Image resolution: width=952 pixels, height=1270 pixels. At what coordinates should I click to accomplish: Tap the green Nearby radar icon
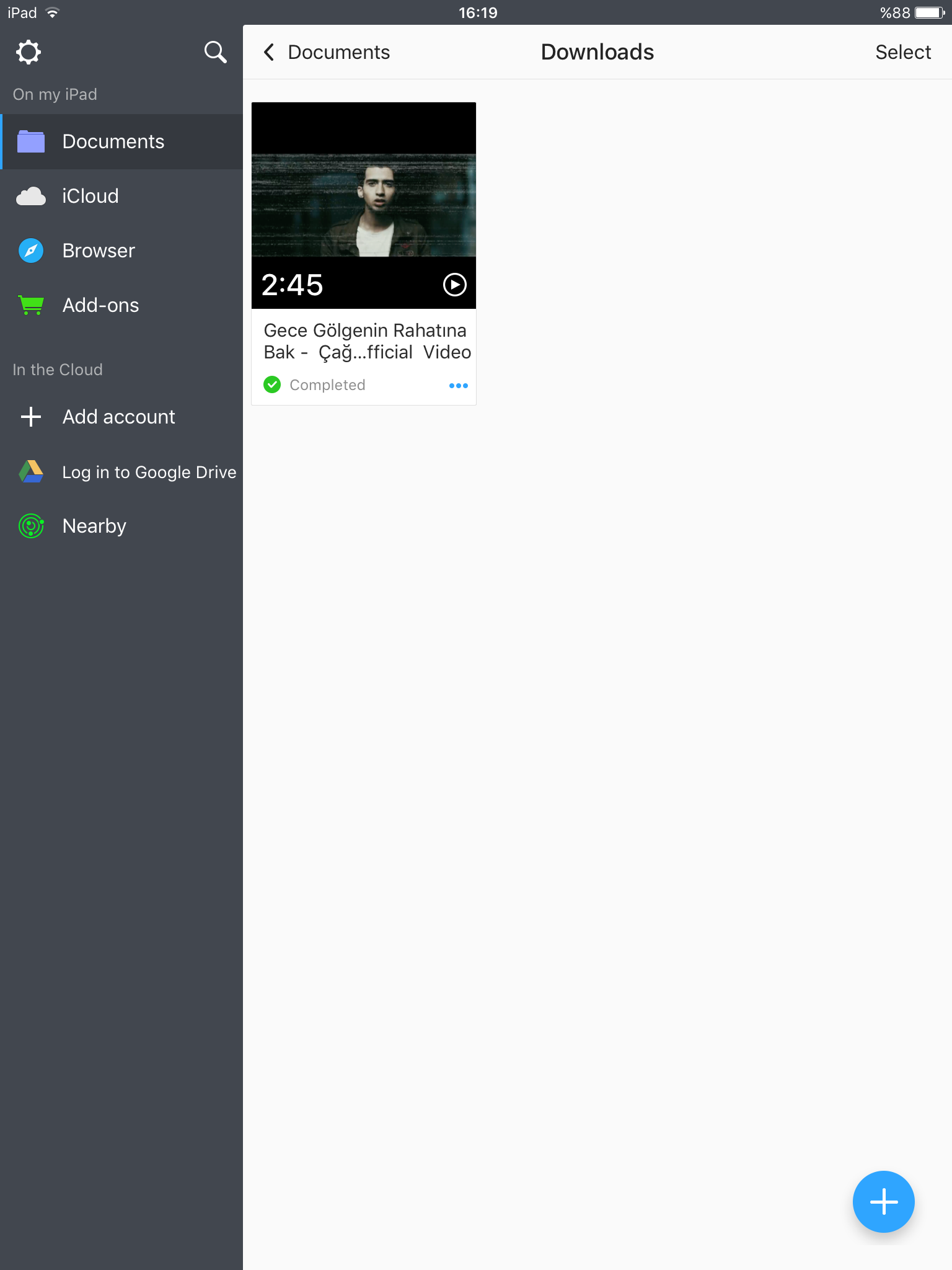[x=31, y=526]
